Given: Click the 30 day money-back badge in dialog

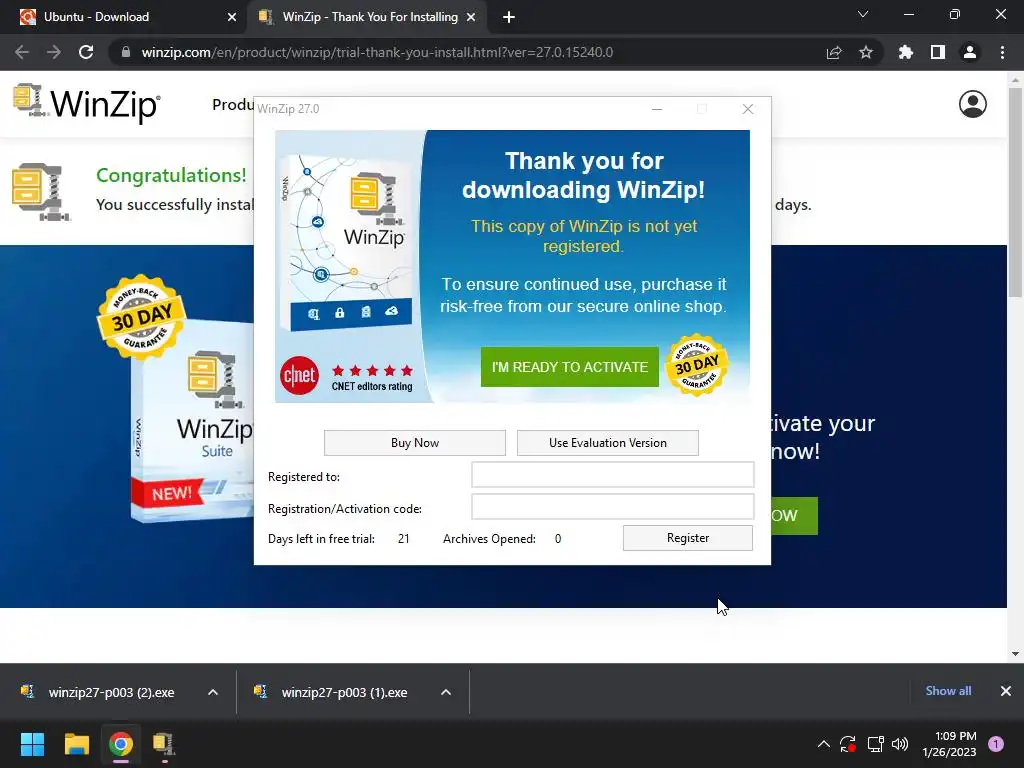Looking at the screenshot, I should [x=696, y=366].
